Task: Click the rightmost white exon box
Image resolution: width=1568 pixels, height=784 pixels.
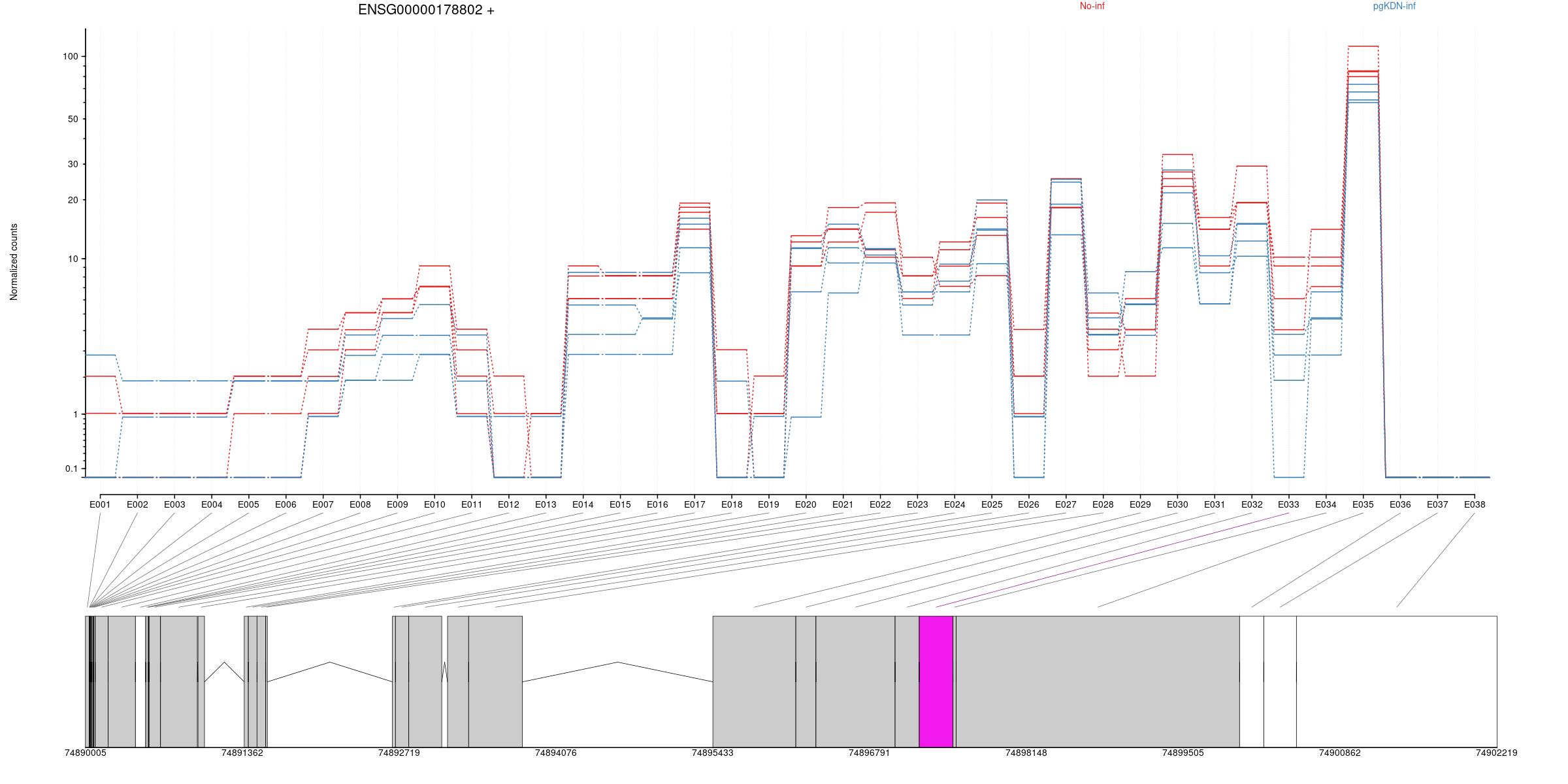Action: click(1396, 681)
